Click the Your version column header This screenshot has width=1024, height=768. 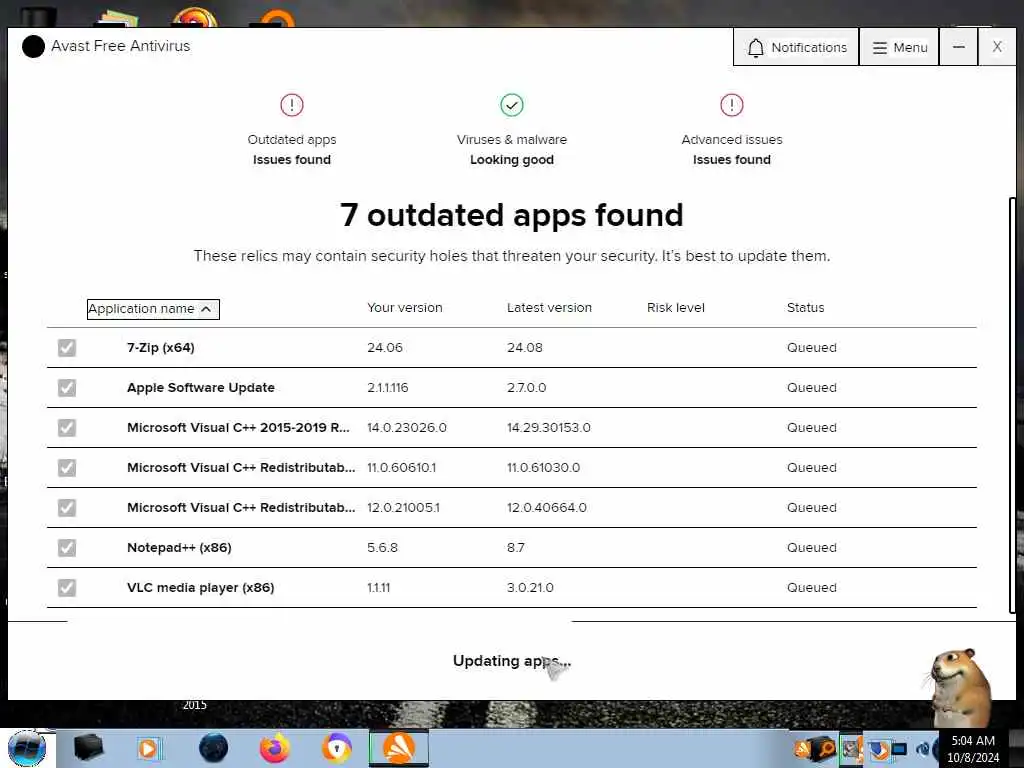(405, 308)
